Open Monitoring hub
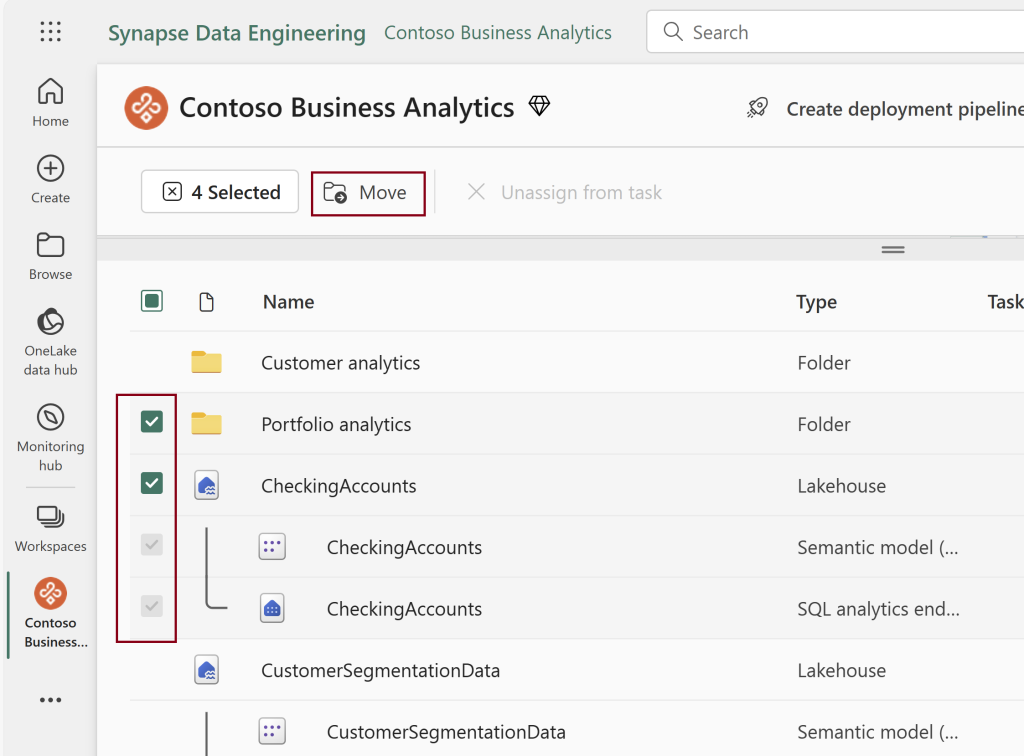This screenshot has height=756, width=1024. coord(50,437)
